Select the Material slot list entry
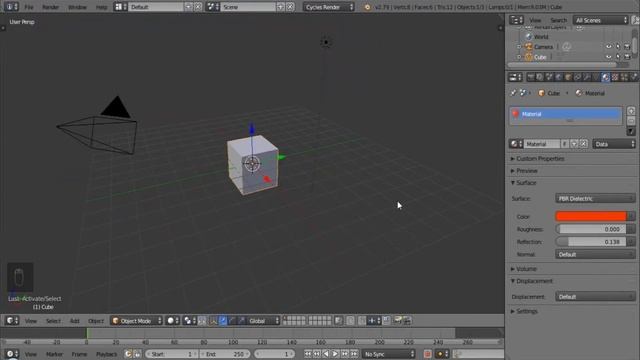 566,114
